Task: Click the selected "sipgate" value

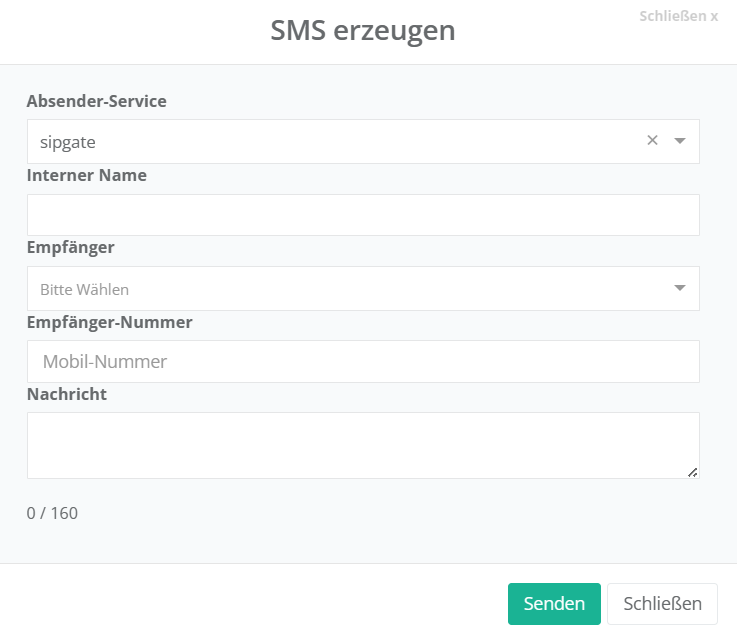Action: pyautogui.click(x=68, y=142)
